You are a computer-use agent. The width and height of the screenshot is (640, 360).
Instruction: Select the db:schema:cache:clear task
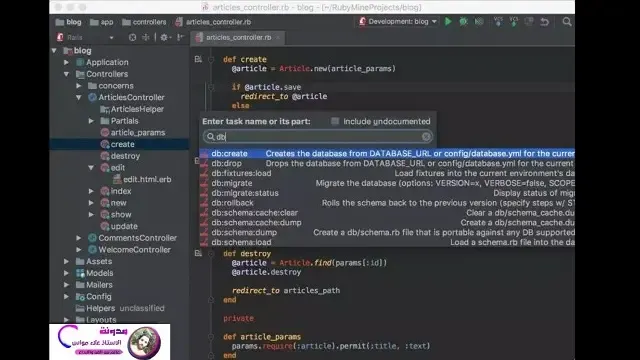click(387, 213)
